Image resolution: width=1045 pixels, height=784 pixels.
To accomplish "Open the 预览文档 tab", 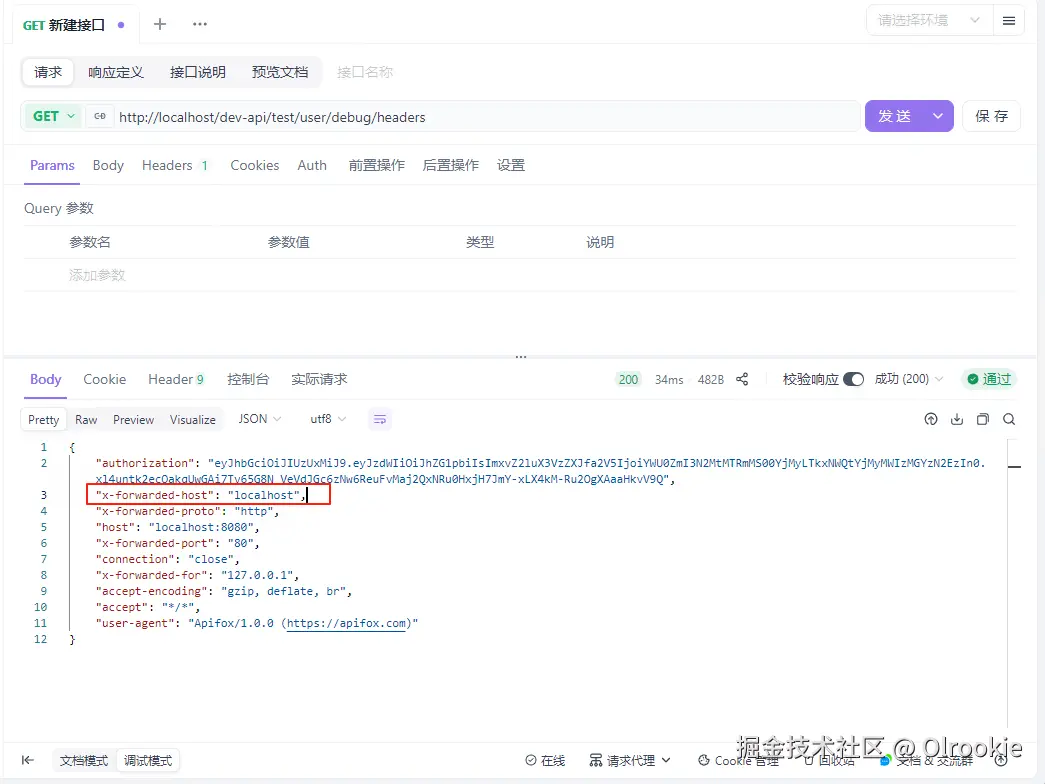I will pyautogui.click(x=280, y=72).
